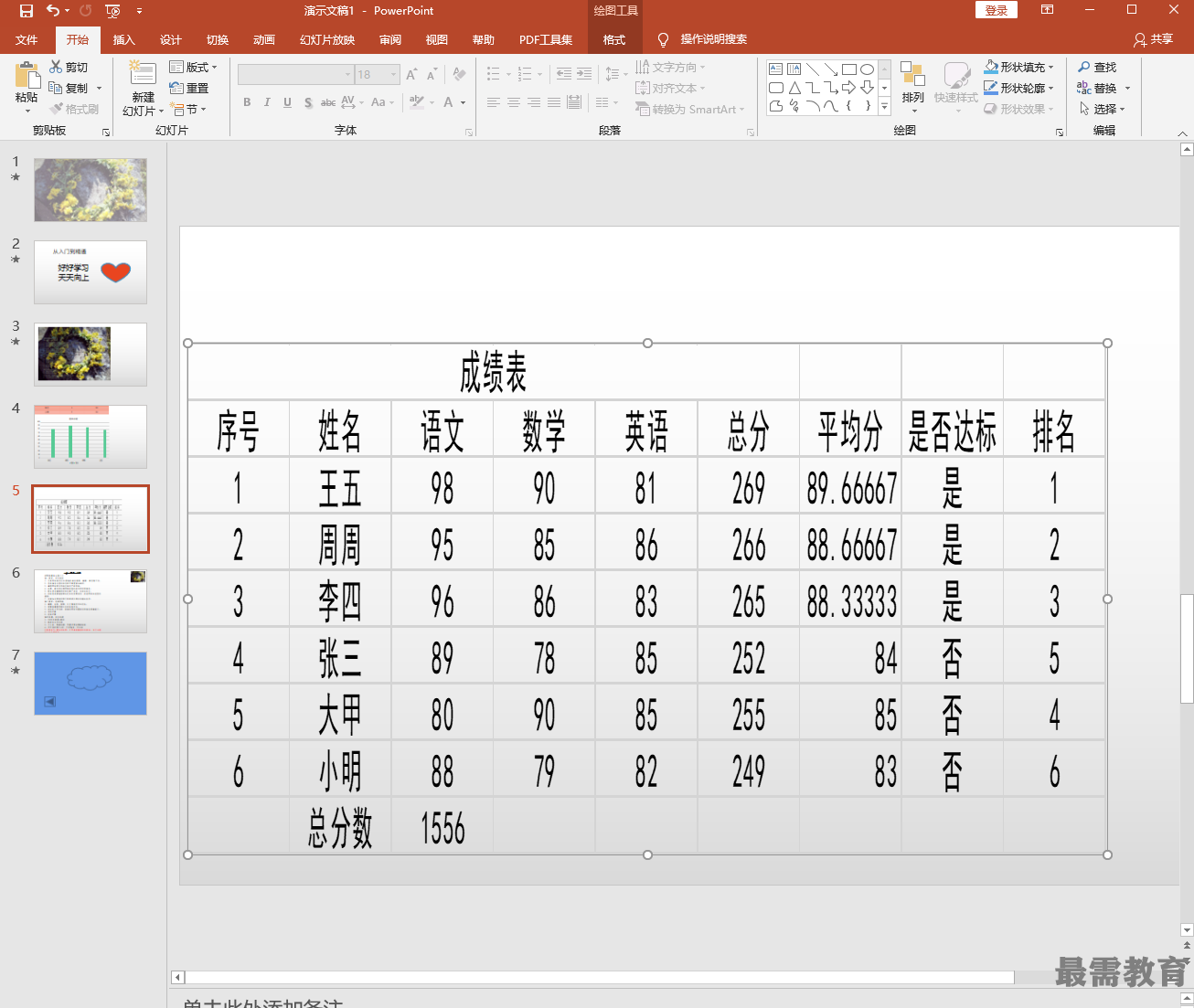The width and height of the screenshot is (1194, 1008).
Task: Switch to the Slide Show (幻灯片放映) tab
Action: tap(326, 39)
